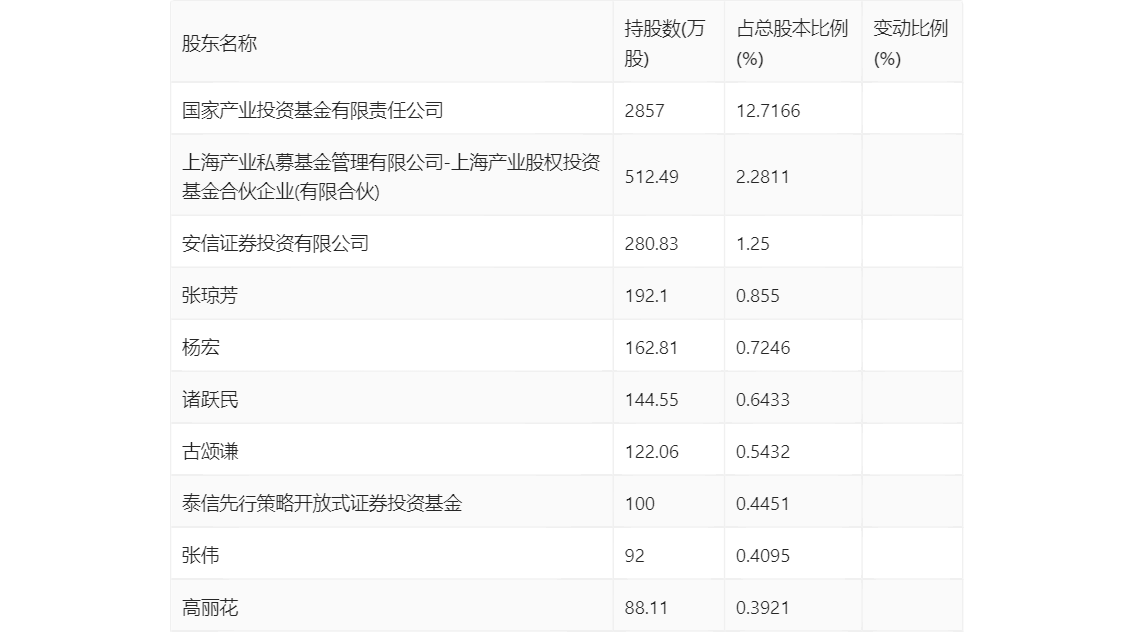Click percentage 12.7166
Image resolution: width=1134 pixels, height=632 pixels.
coord(768,111)
